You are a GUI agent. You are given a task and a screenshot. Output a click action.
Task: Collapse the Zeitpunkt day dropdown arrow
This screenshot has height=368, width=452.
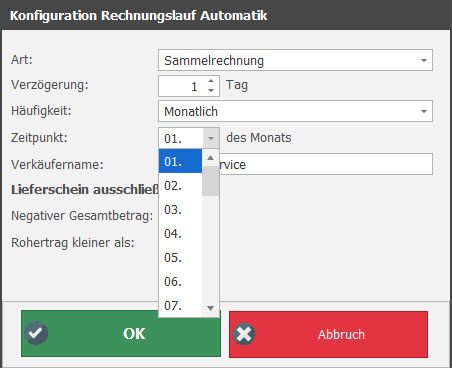click(211, 138)
